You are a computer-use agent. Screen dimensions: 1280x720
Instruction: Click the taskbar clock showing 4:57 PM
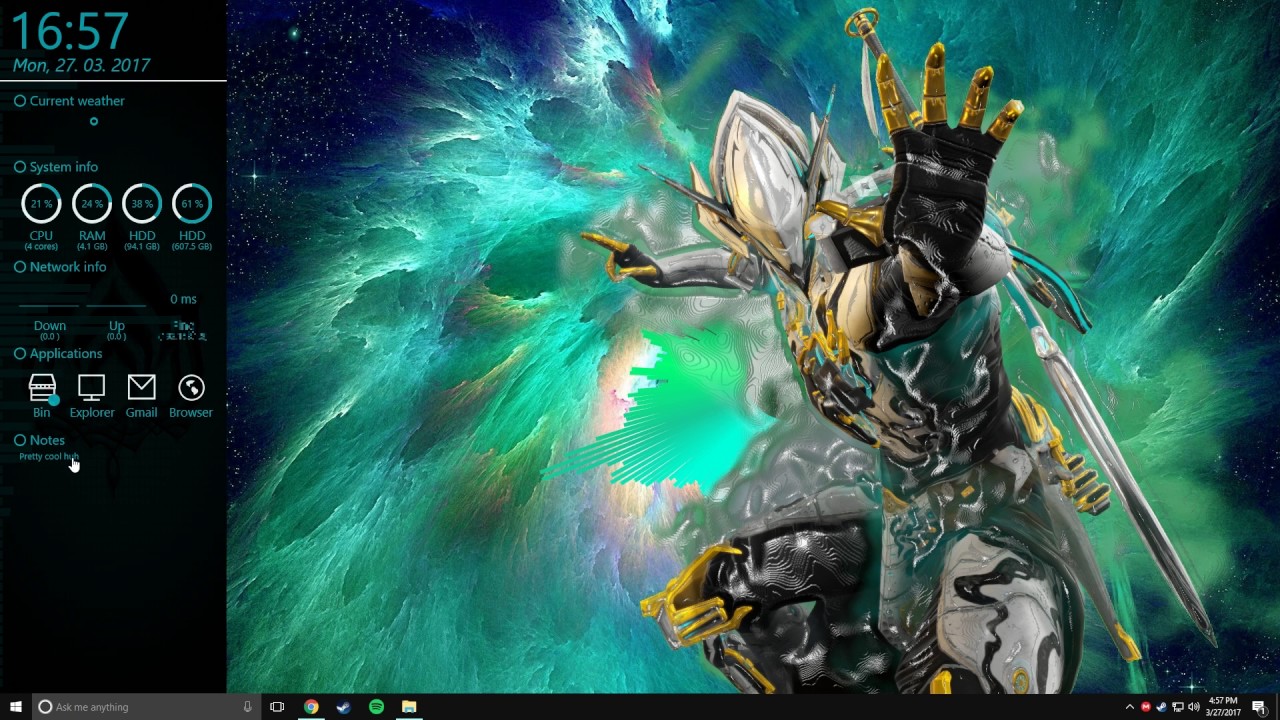tap(1223, 707)
